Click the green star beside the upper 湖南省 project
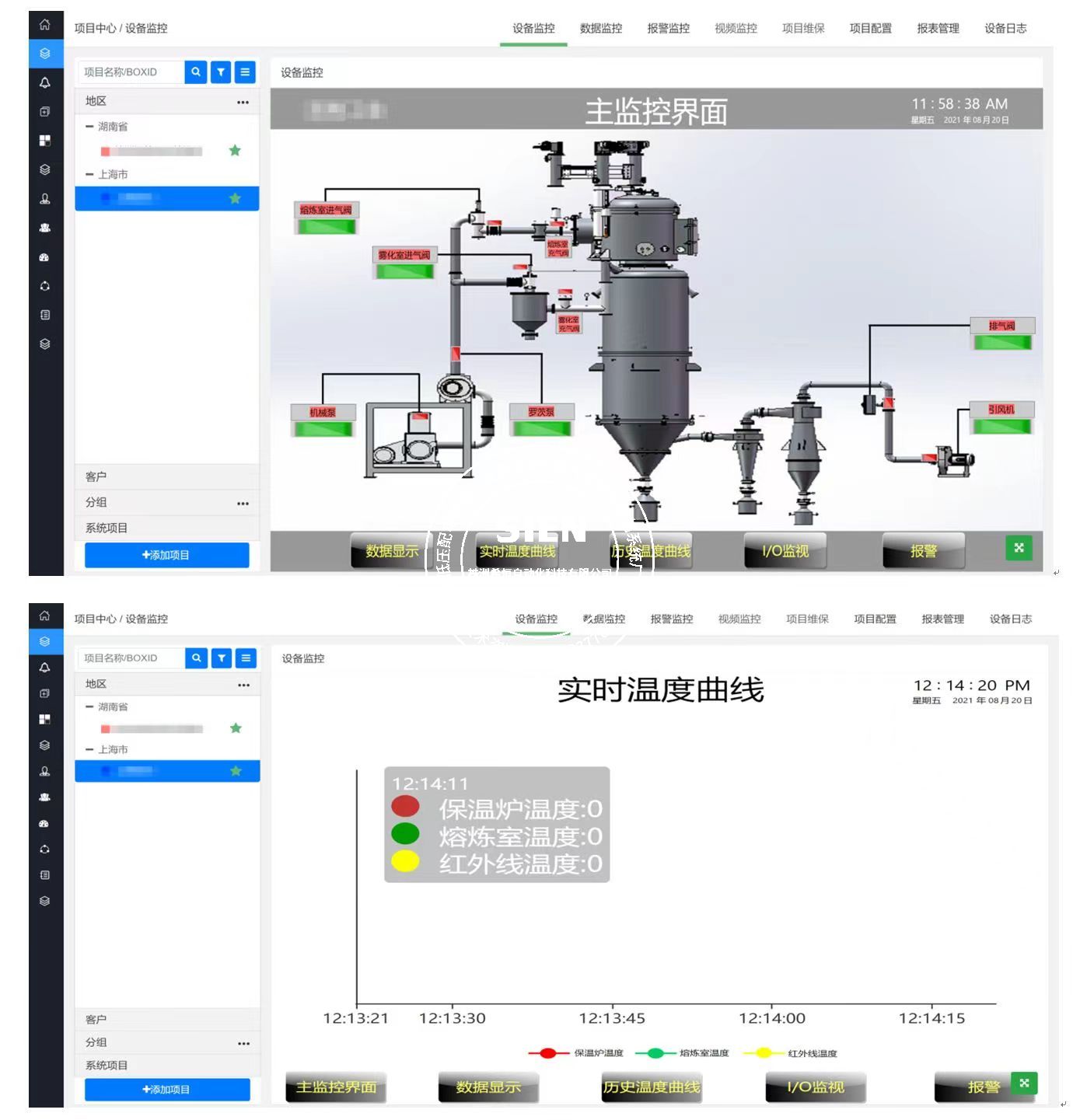The width and height of the screenshot is (1080, 1120). coord(235,151)
